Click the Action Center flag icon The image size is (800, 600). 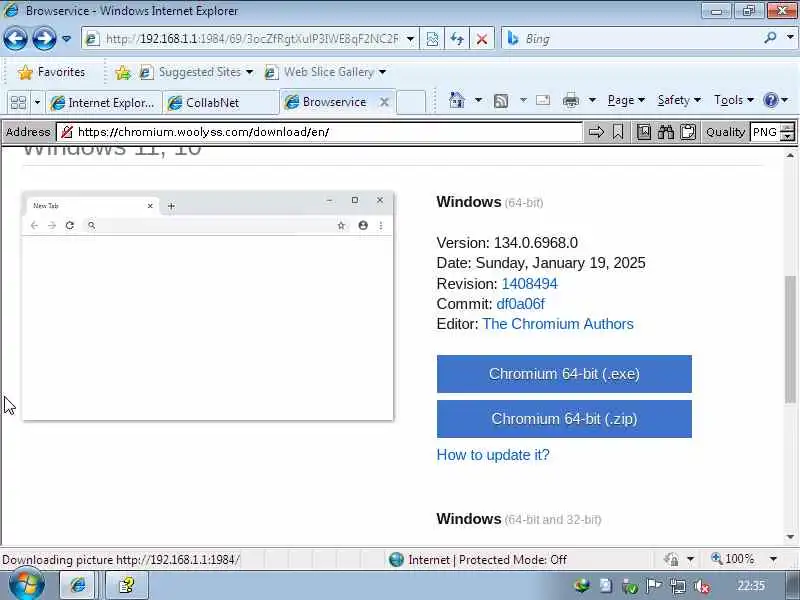[654, 586]
